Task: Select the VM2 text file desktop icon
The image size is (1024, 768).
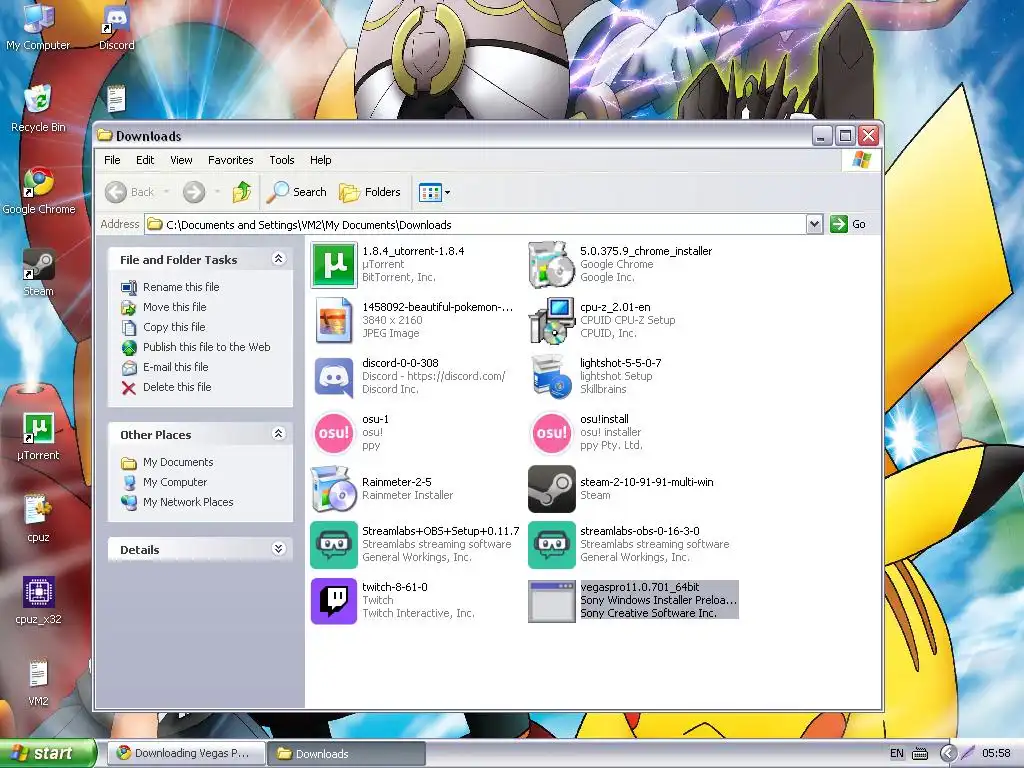Action: click(x=38, y=683)
